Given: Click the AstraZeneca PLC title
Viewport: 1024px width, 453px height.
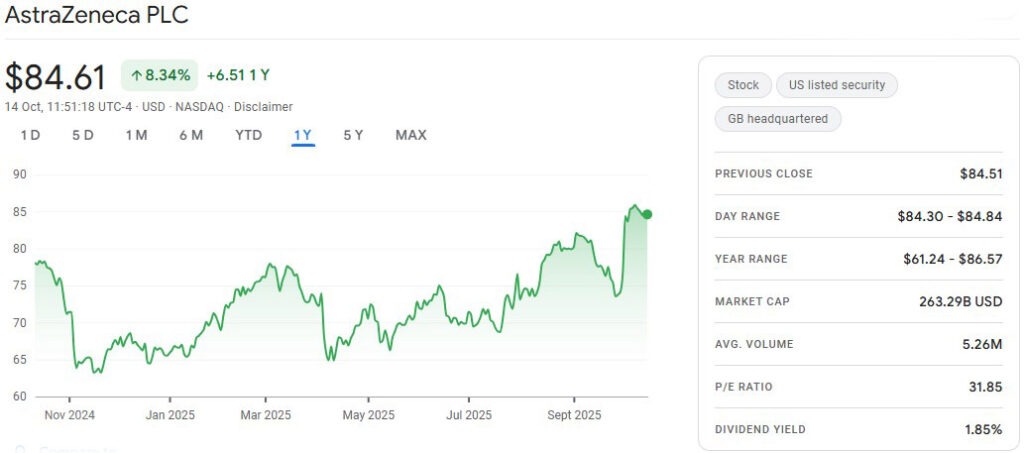Looking at the screenshot, I should tap(97, 14).
